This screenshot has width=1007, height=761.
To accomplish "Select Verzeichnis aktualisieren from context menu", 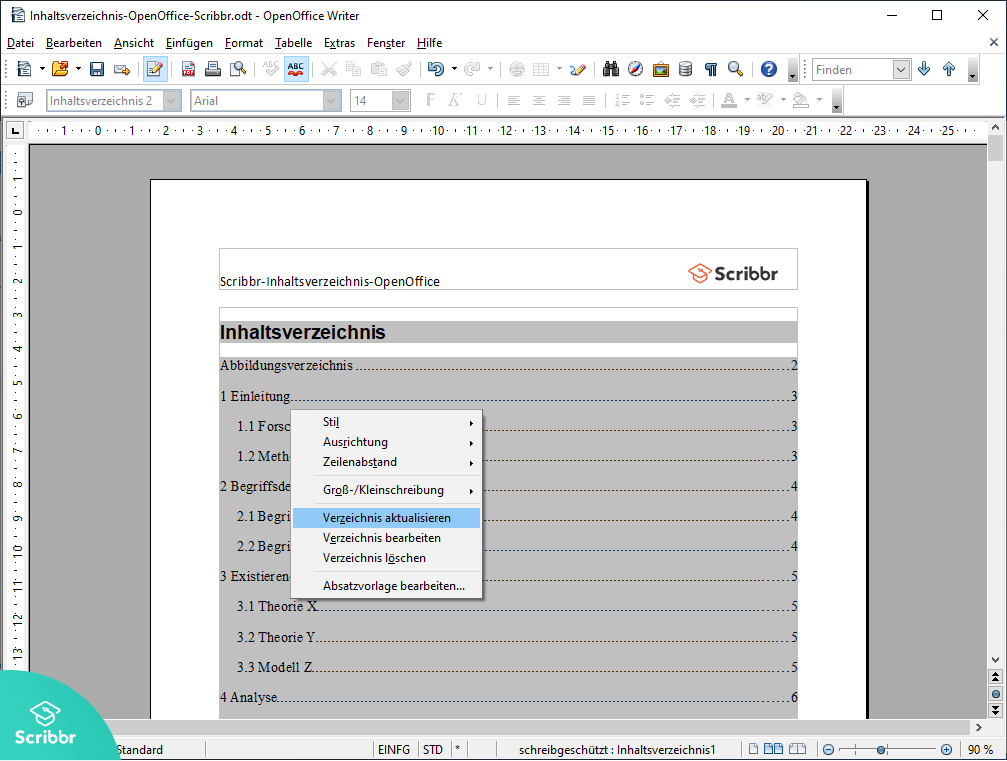I will click(x=386, y=518).
